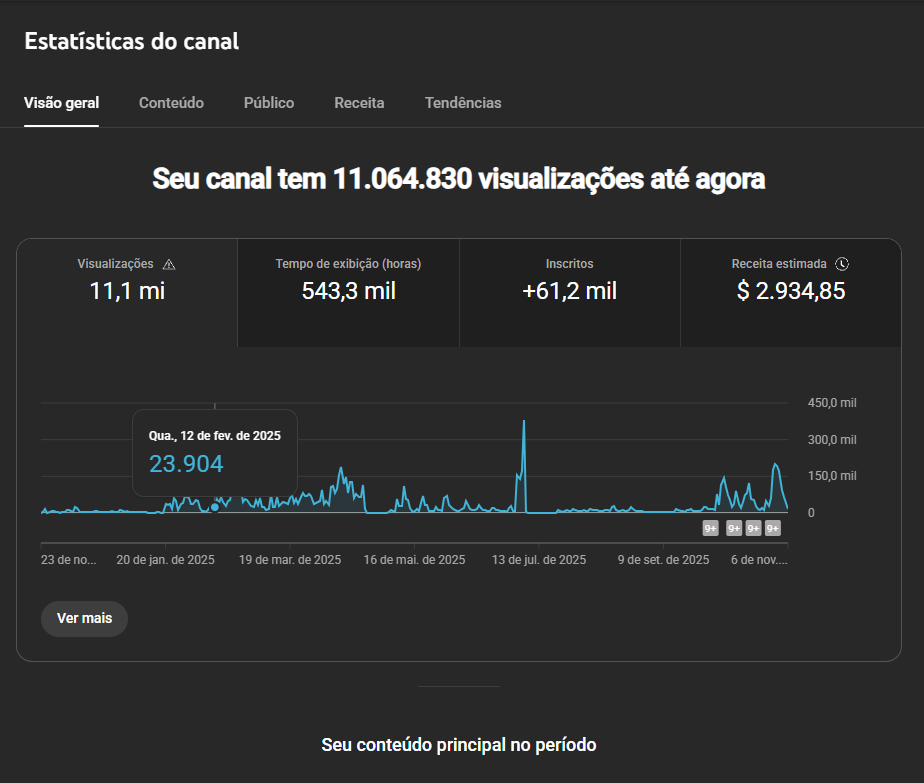Open the Receita tab

click(x=359, y=103)
